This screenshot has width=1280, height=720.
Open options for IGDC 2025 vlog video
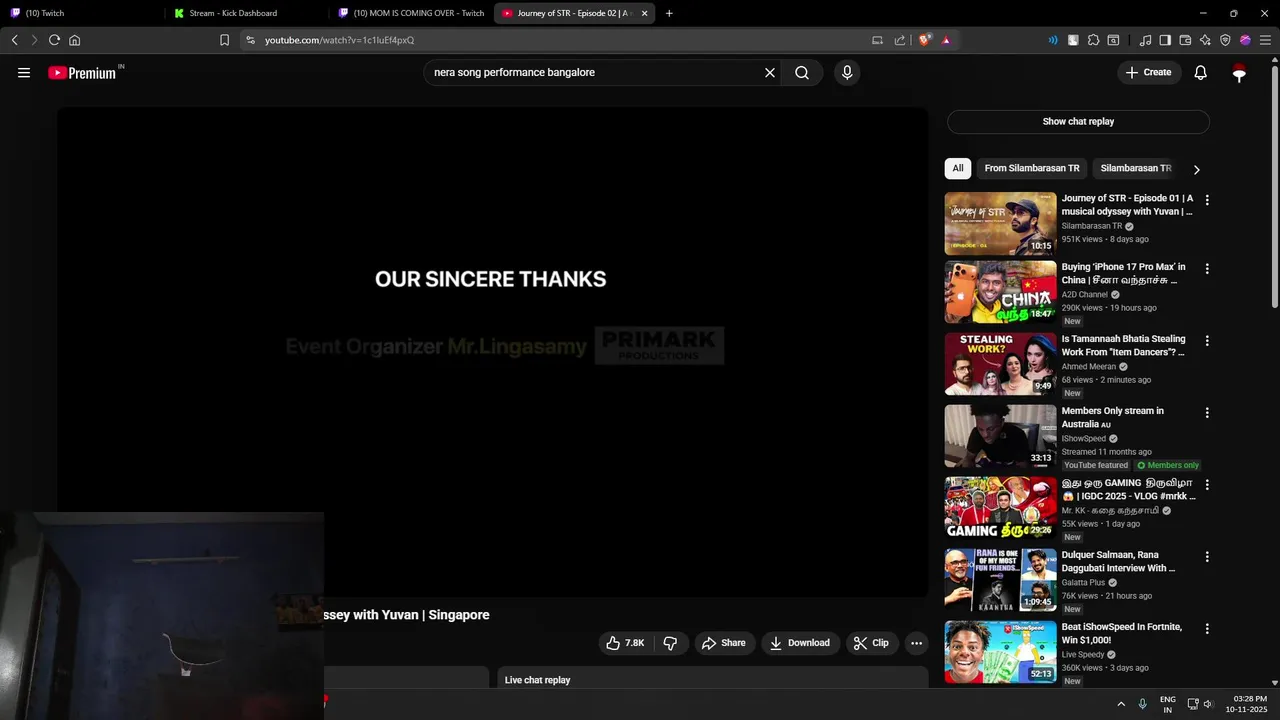pyautogui.click(x=1207, y=485)
